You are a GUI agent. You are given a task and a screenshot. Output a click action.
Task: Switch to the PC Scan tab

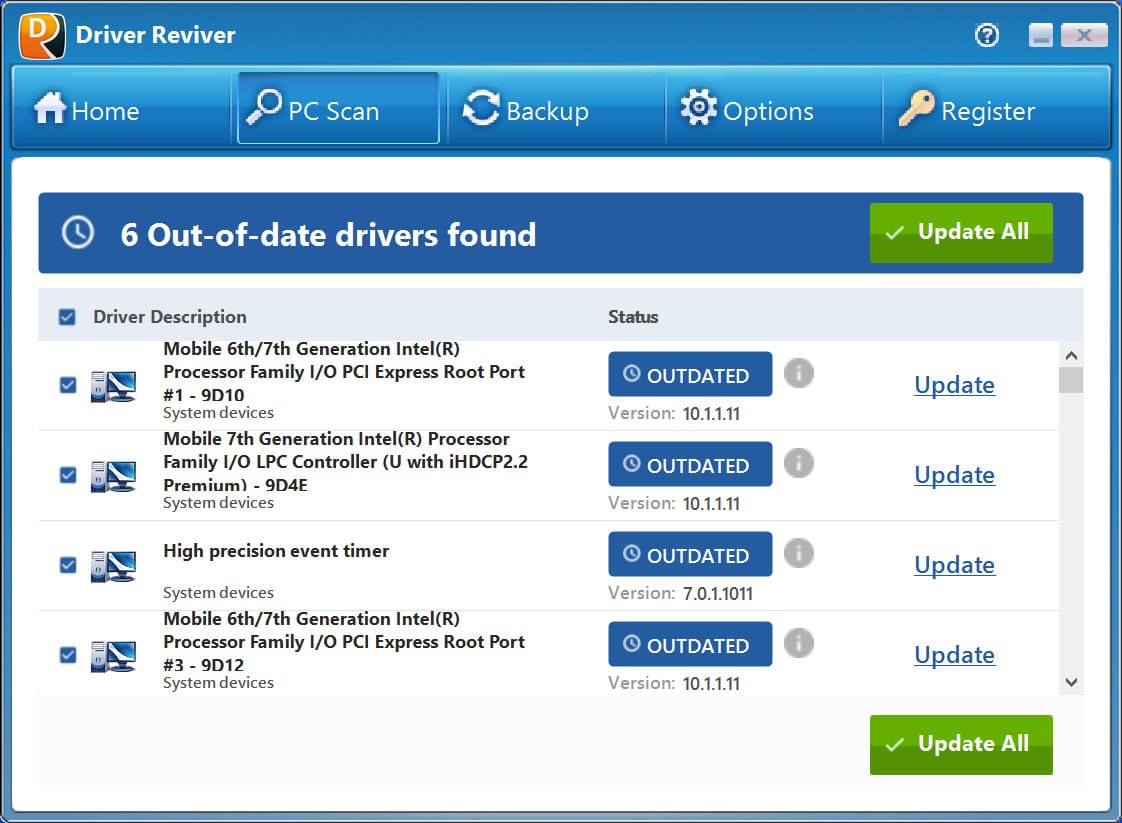[x=338, y=108]
